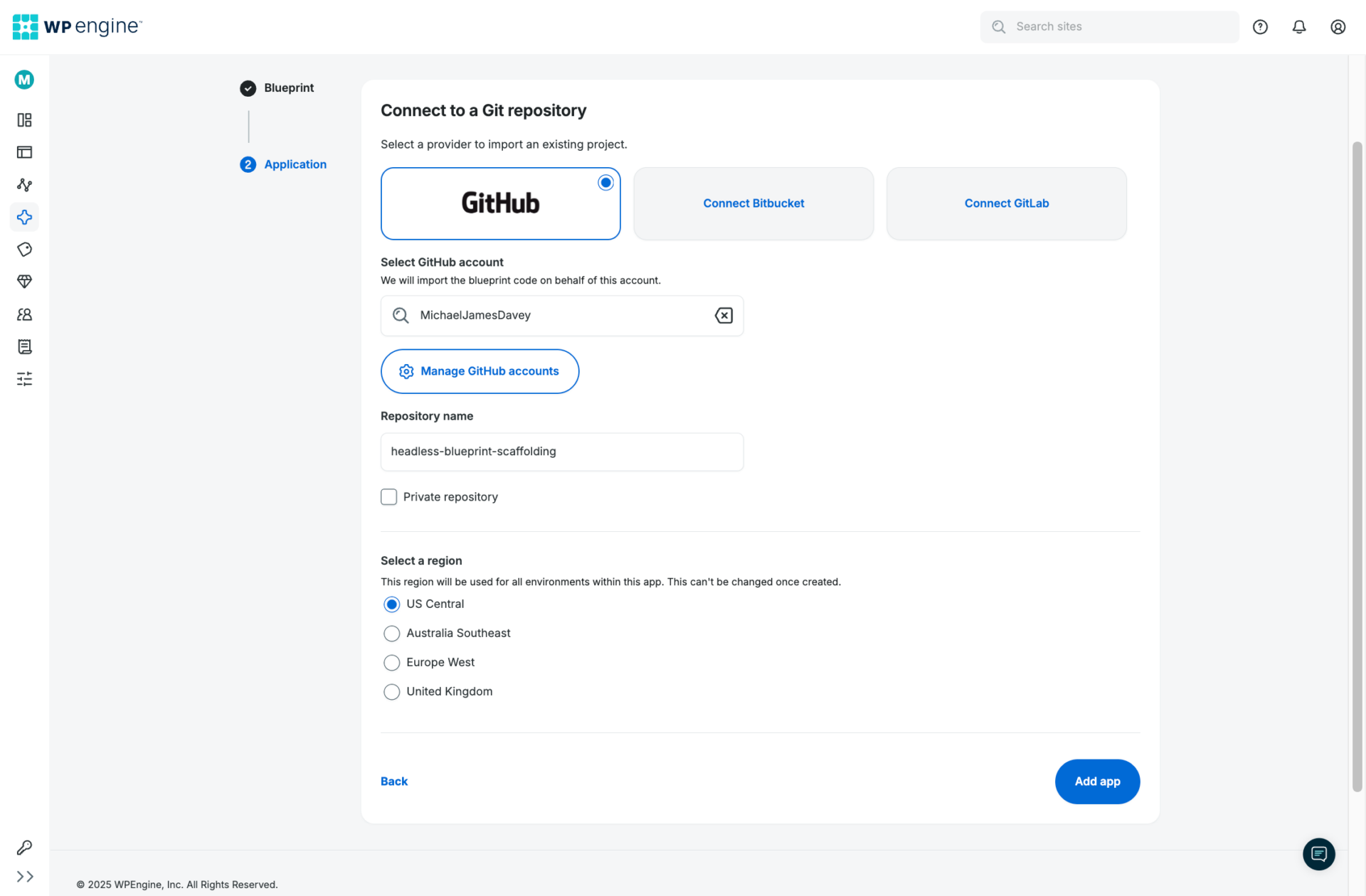The image size is (1366, 896).
Task: Open the help question mark icon
Action: (x=1260, y=26)
